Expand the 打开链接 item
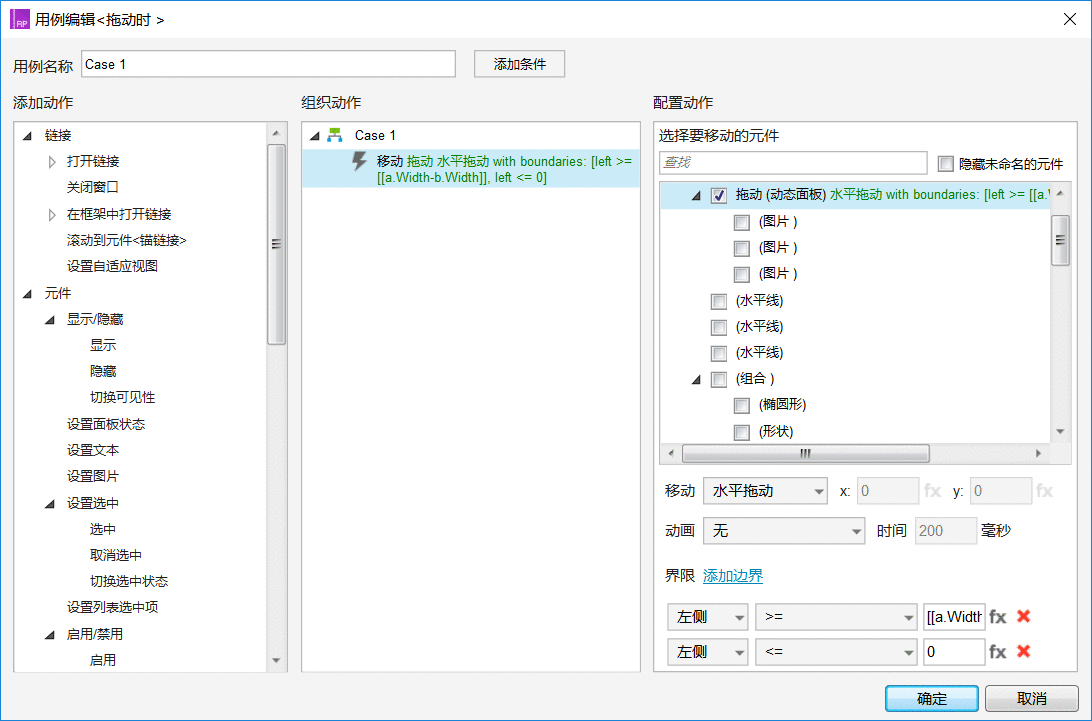Image resolution: width=1092 pixels, height=721 pixels. pyautogui.click(x=52, y=162)
